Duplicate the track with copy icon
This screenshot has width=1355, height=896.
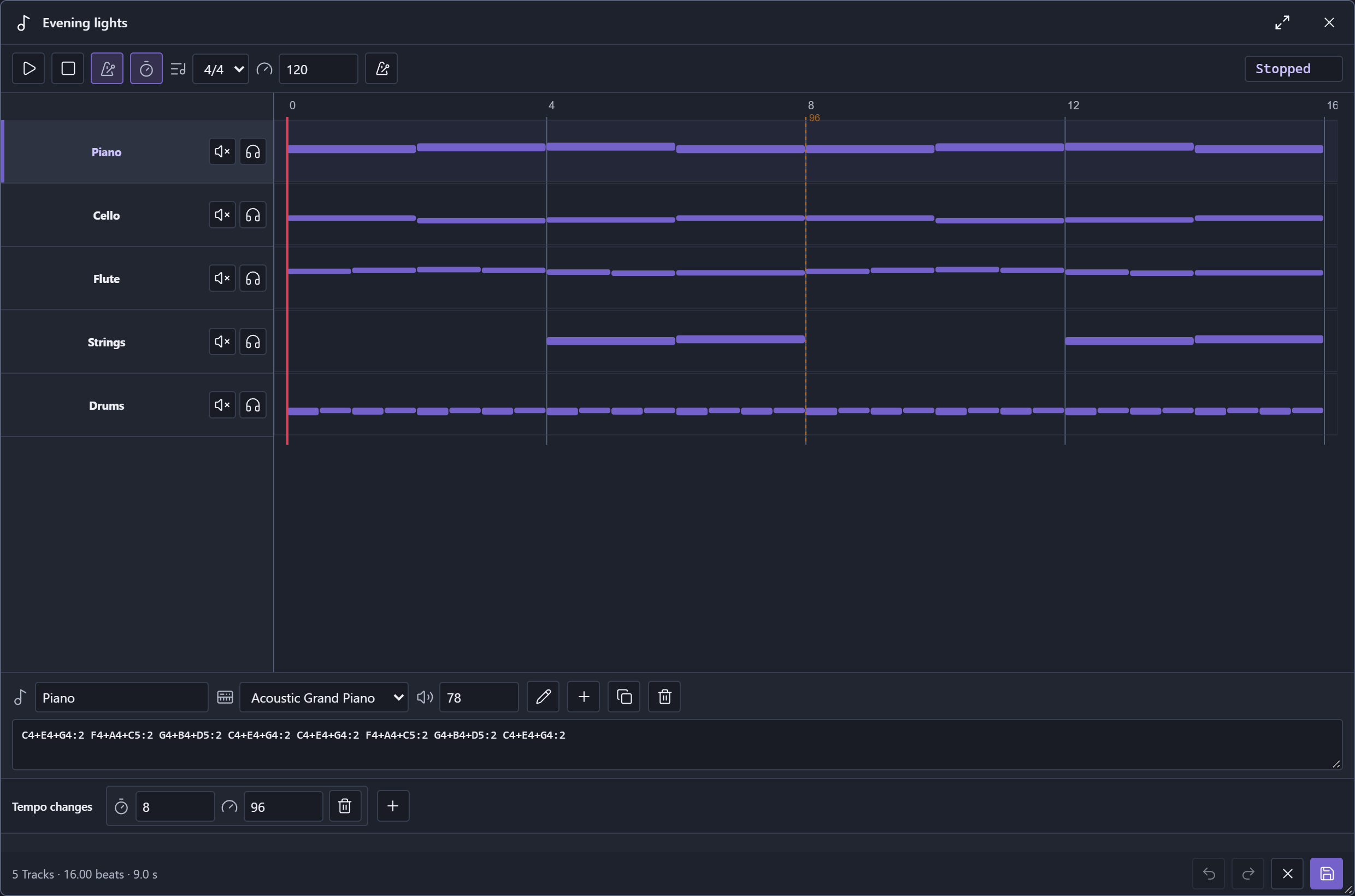point(624,697)
